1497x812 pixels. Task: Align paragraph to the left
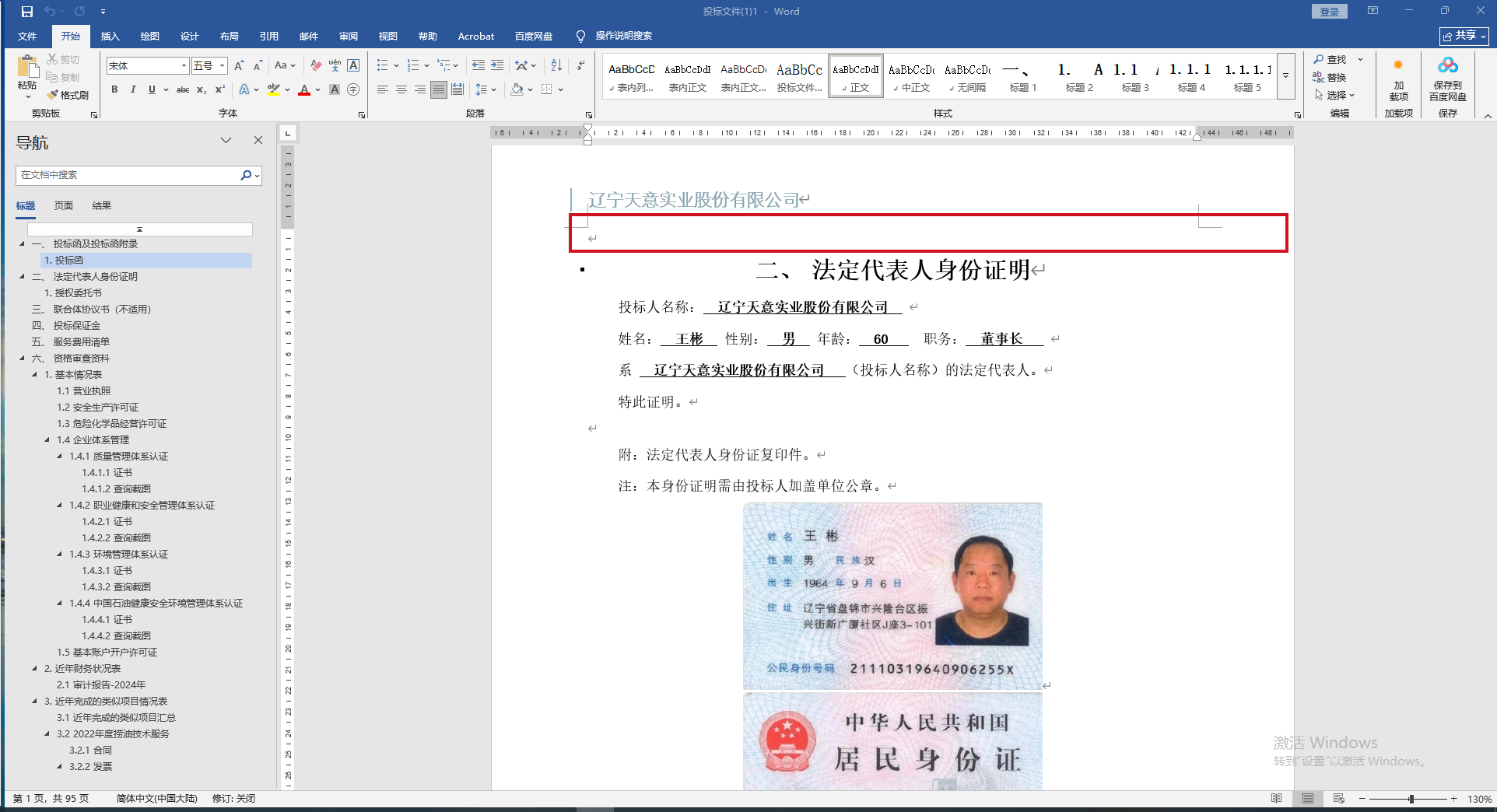coord(383,89)
